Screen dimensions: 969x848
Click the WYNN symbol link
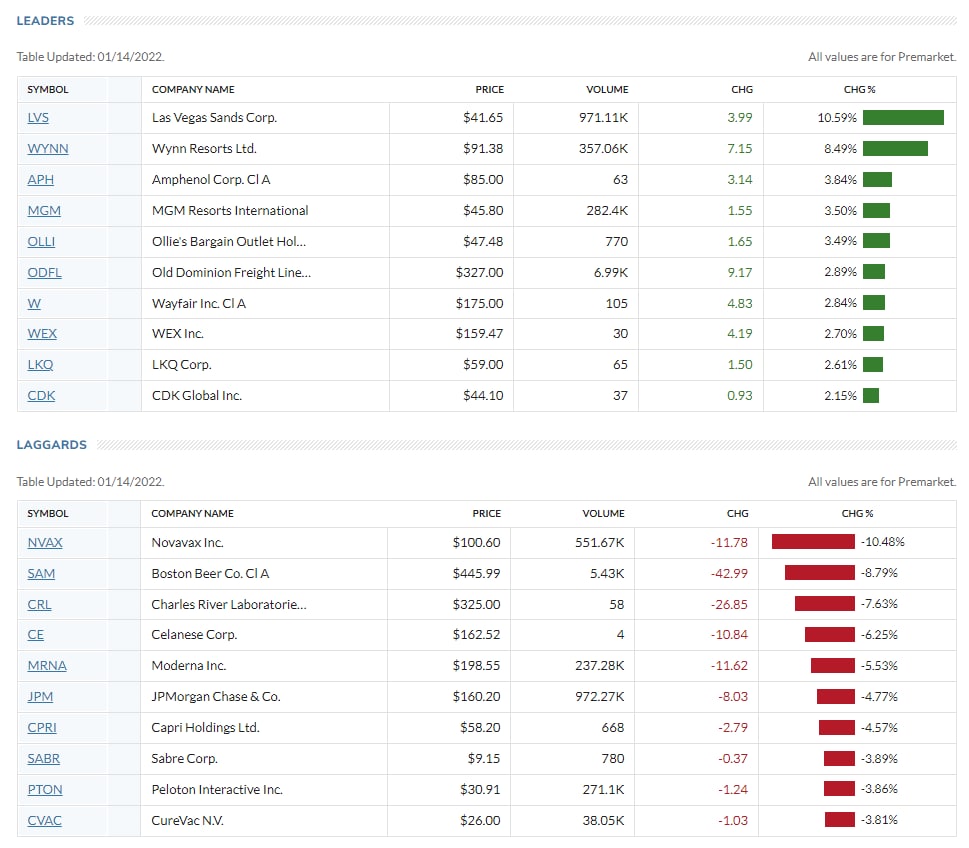48,149
